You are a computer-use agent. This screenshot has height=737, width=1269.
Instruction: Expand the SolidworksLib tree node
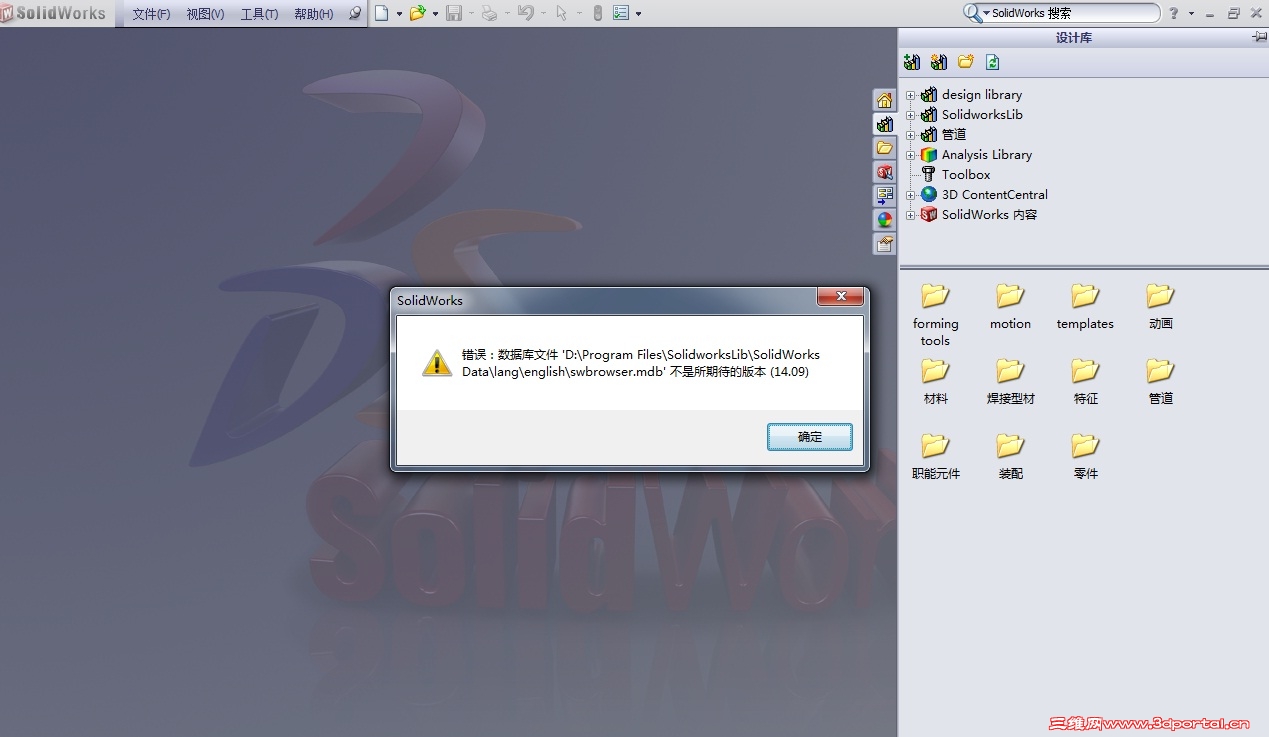[911, 115]
